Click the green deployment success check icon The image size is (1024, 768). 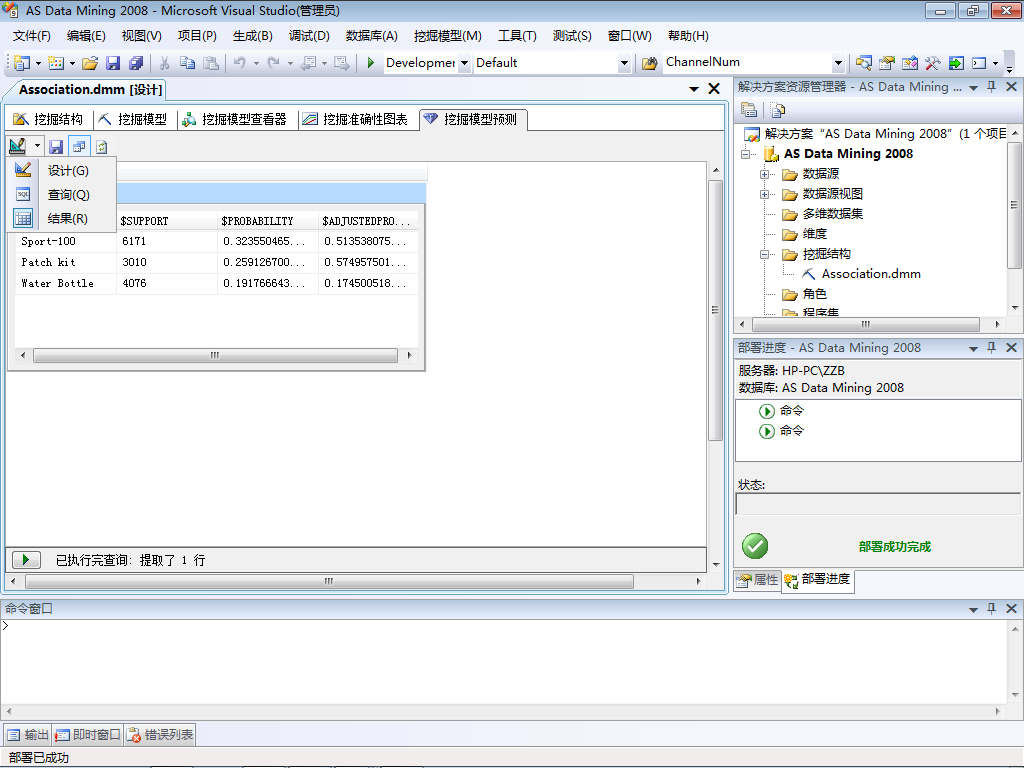click(x=755, y=546)
